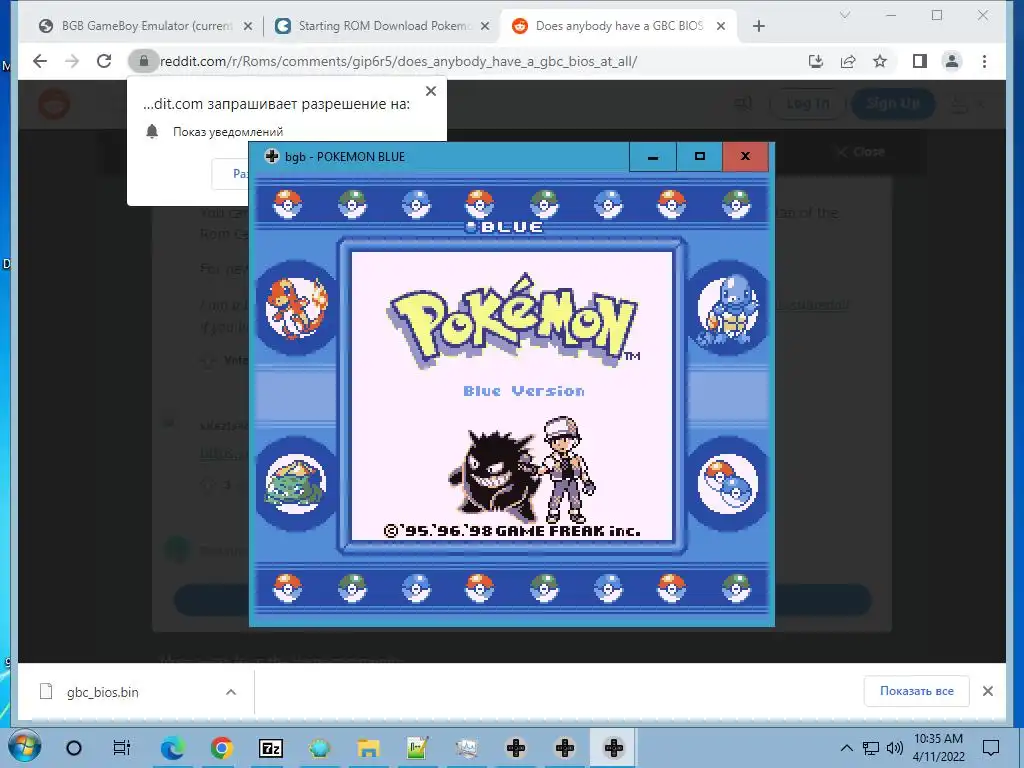
Task: Share this page via the share icon
Action: tap(848, 61)
